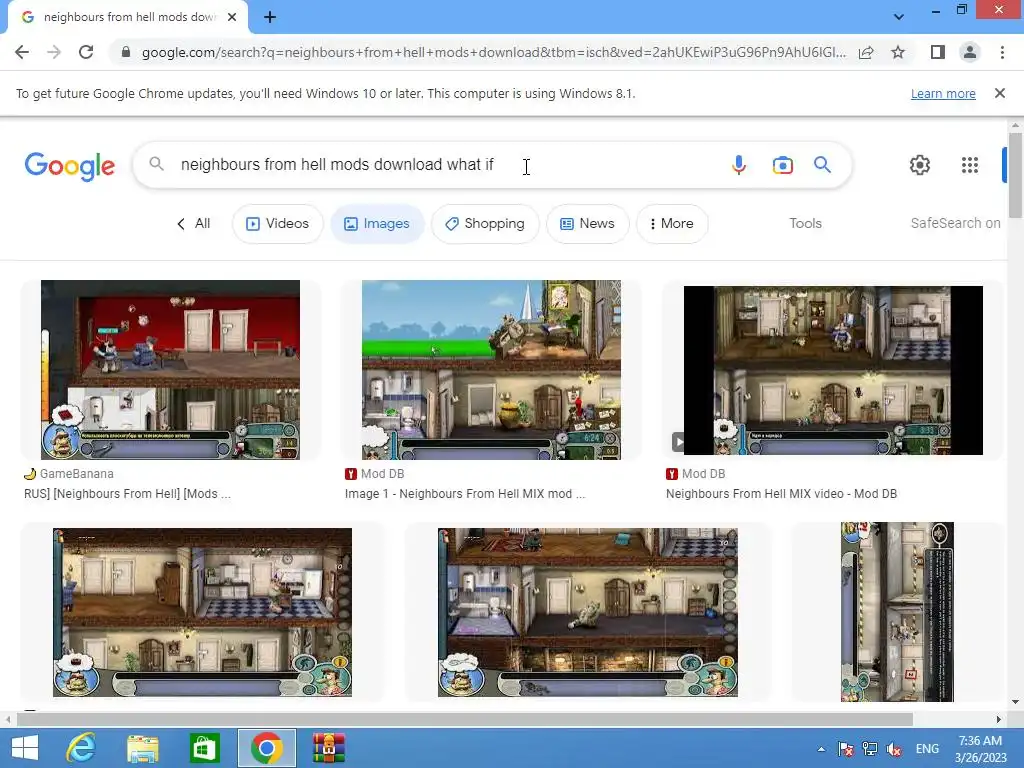The image size is (1024, 768).
Task: Follow the Learn more link
Action: click(943, 93)
